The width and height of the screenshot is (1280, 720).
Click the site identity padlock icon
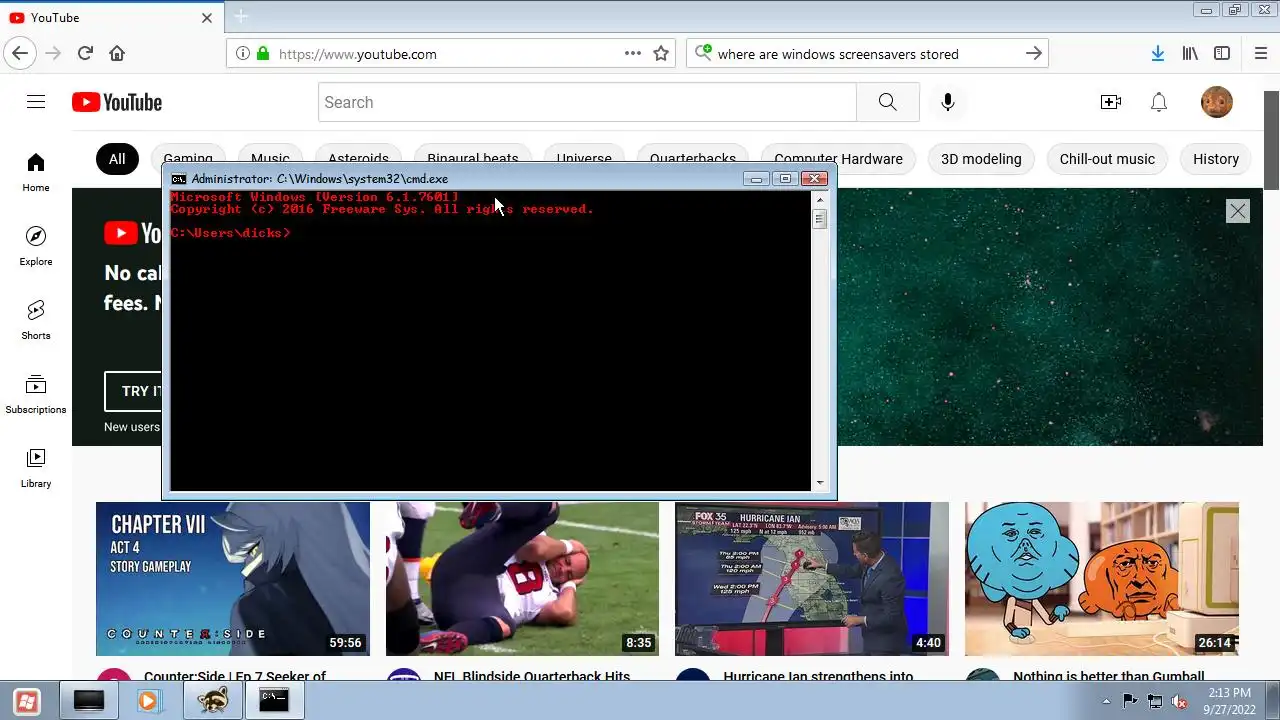pos(263,54)
